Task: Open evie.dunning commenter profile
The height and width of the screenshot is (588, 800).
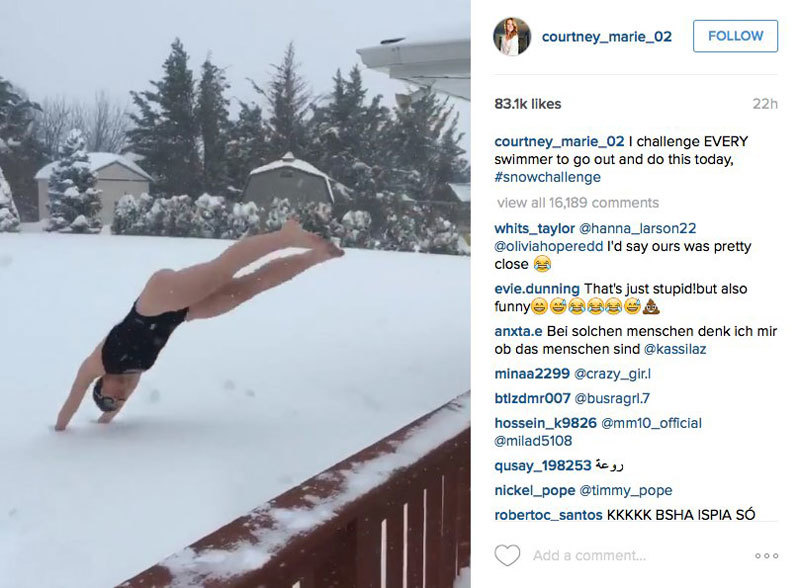Action: pos(537,288)
